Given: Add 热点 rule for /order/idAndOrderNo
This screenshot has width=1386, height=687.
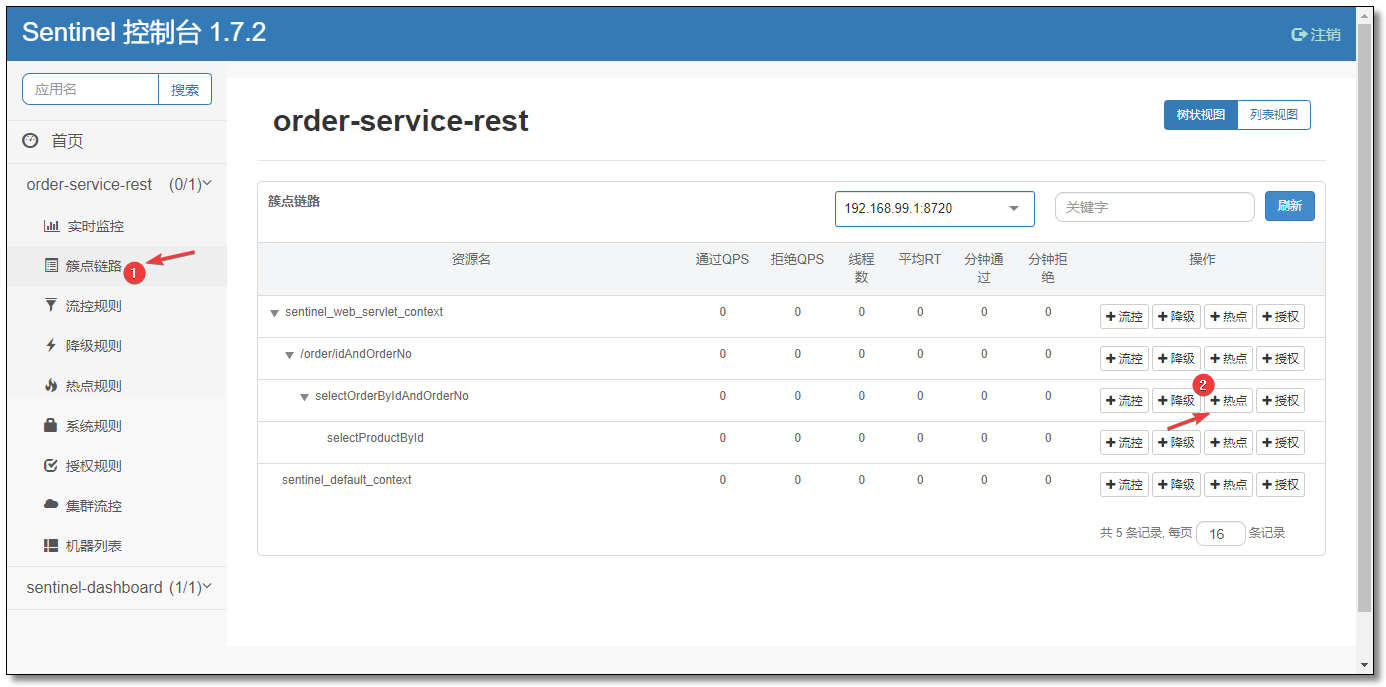Looking at the screenshot, I should [x=1228, y=359].
